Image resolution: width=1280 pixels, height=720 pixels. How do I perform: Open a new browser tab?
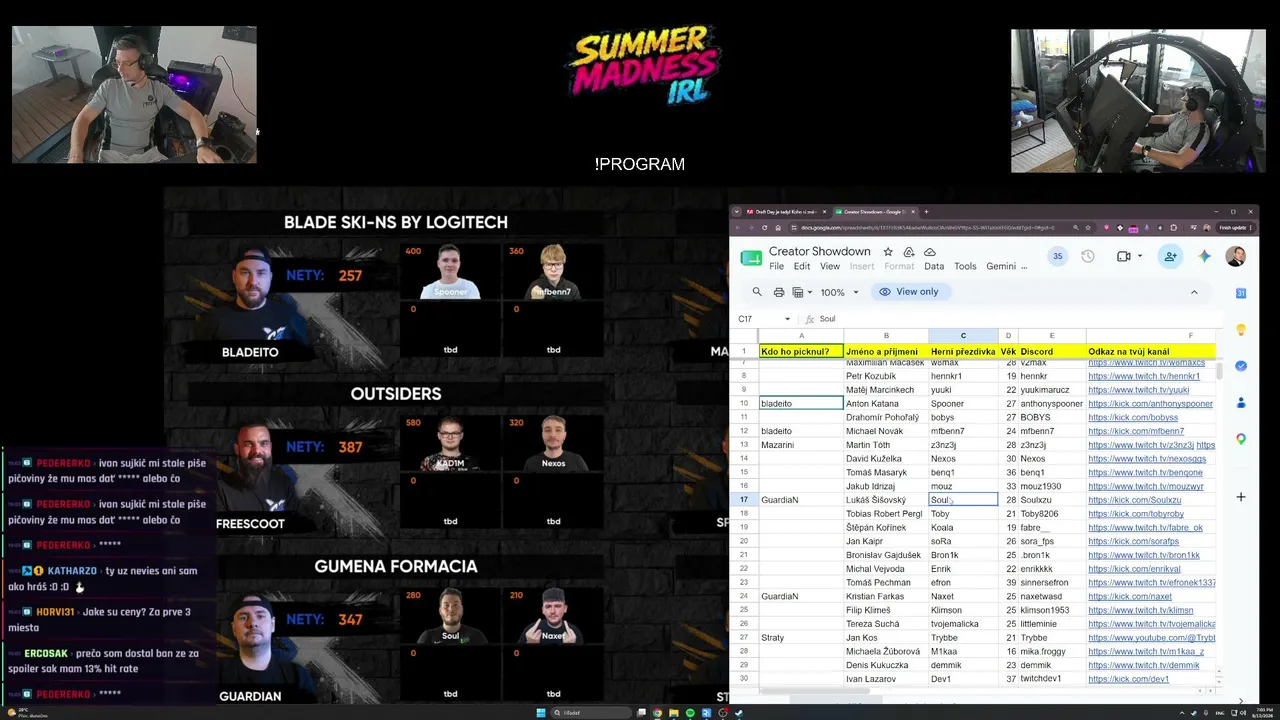(x=926, y=212)
